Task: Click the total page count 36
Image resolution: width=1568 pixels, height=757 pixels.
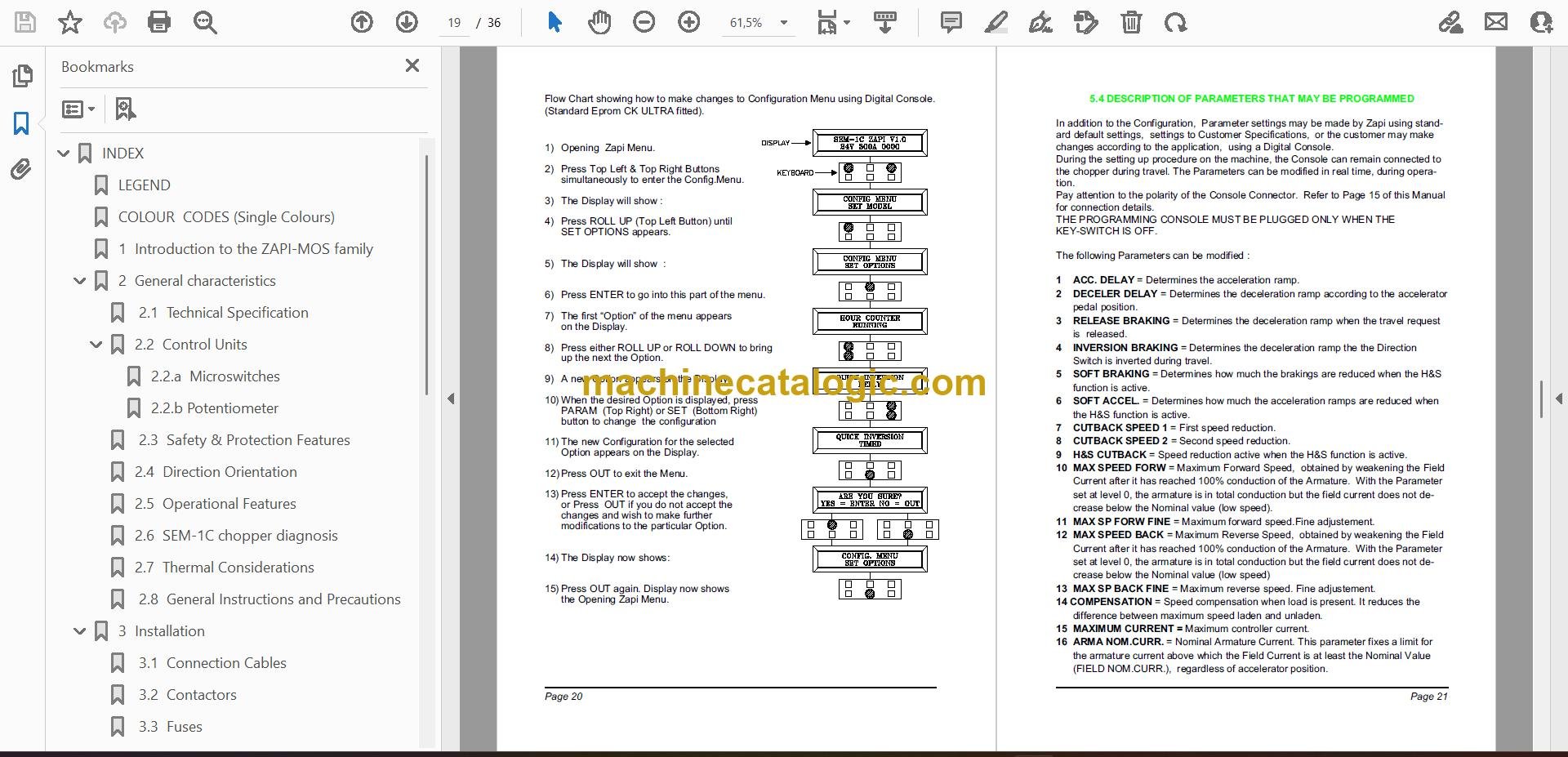Action: tap(494, 23)
